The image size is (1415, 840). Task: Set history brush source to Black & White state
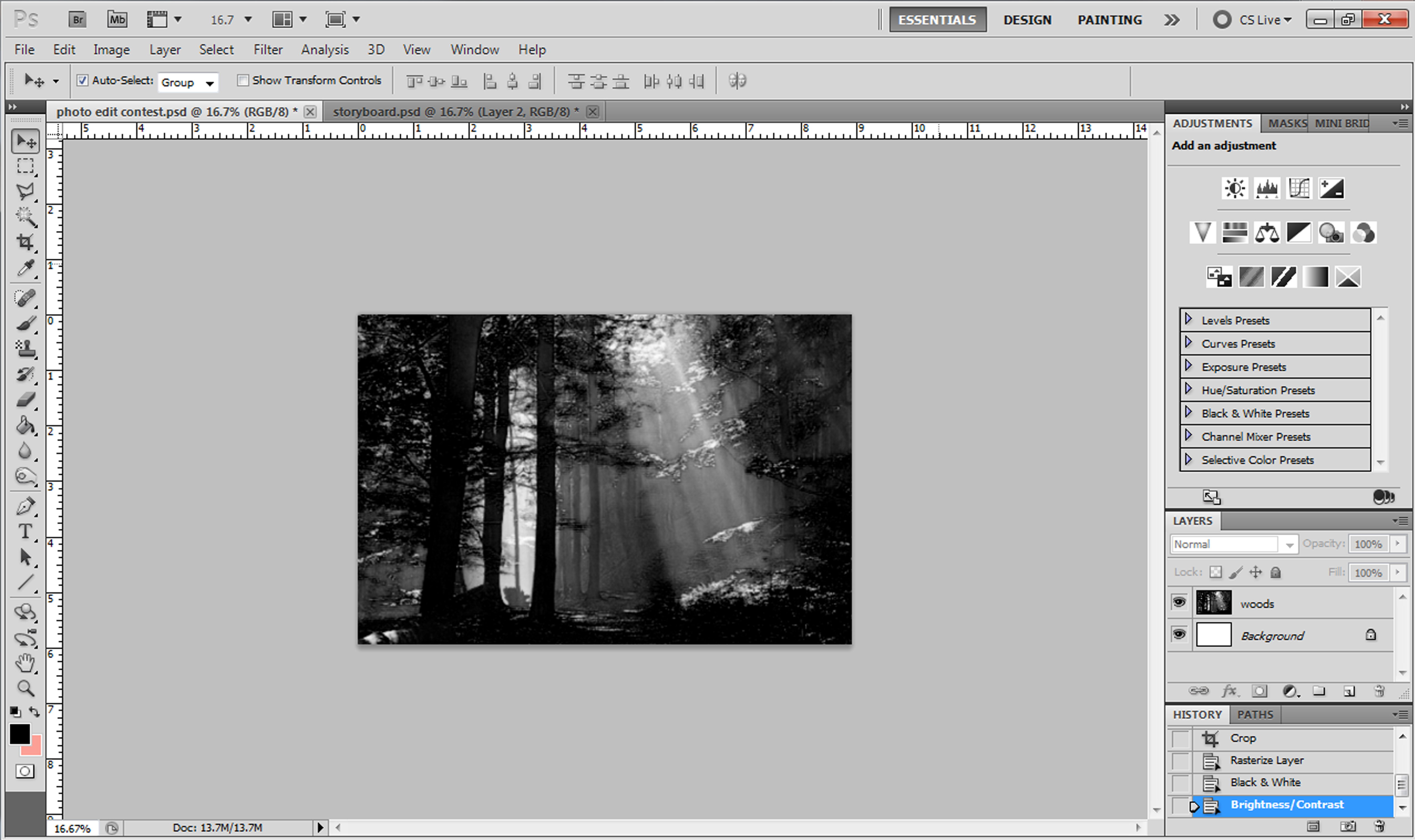point(1181,783)
